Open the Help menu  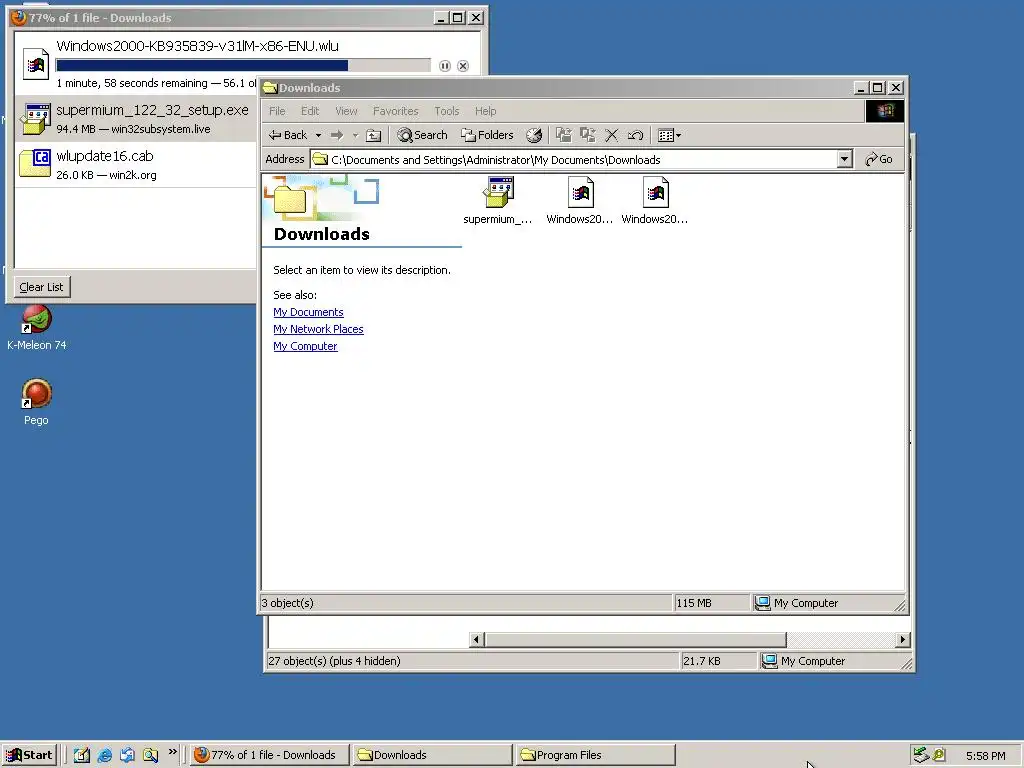point(485,111)
